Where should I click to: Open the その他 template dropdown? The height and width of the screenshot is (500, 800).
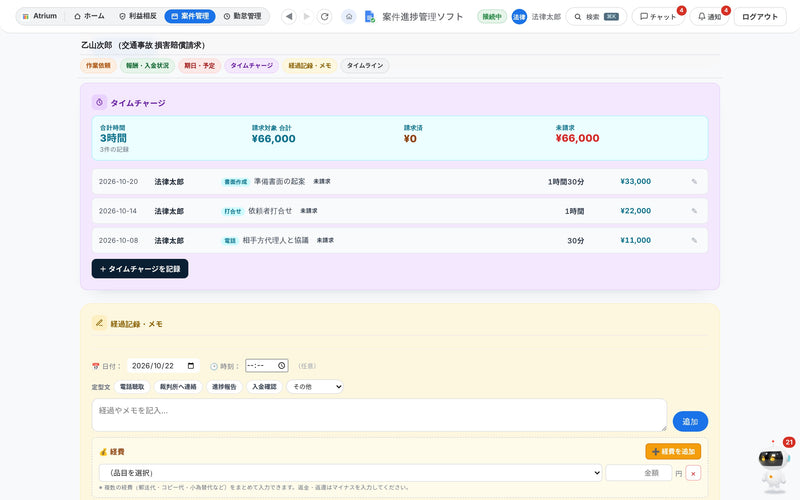(315, 387)
